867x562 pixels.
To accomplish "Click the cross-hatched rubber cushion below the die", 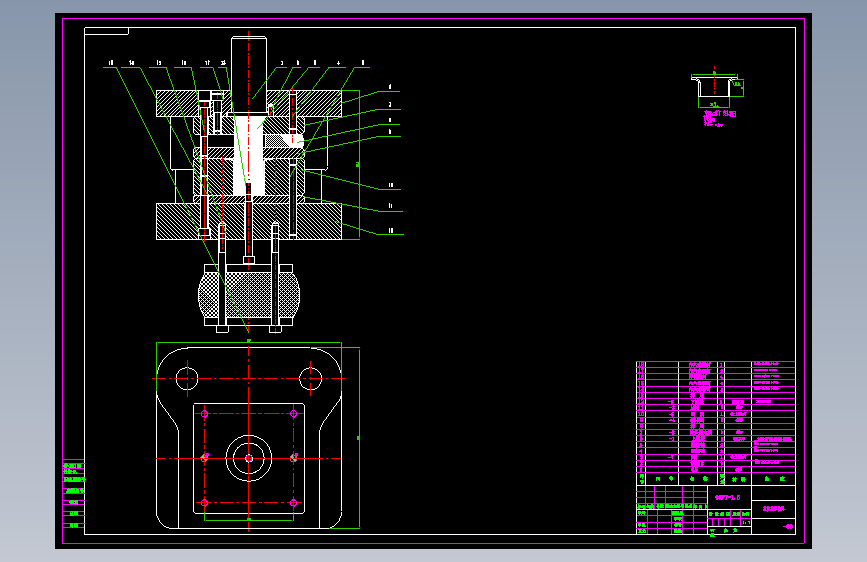I will pos(249,295).
